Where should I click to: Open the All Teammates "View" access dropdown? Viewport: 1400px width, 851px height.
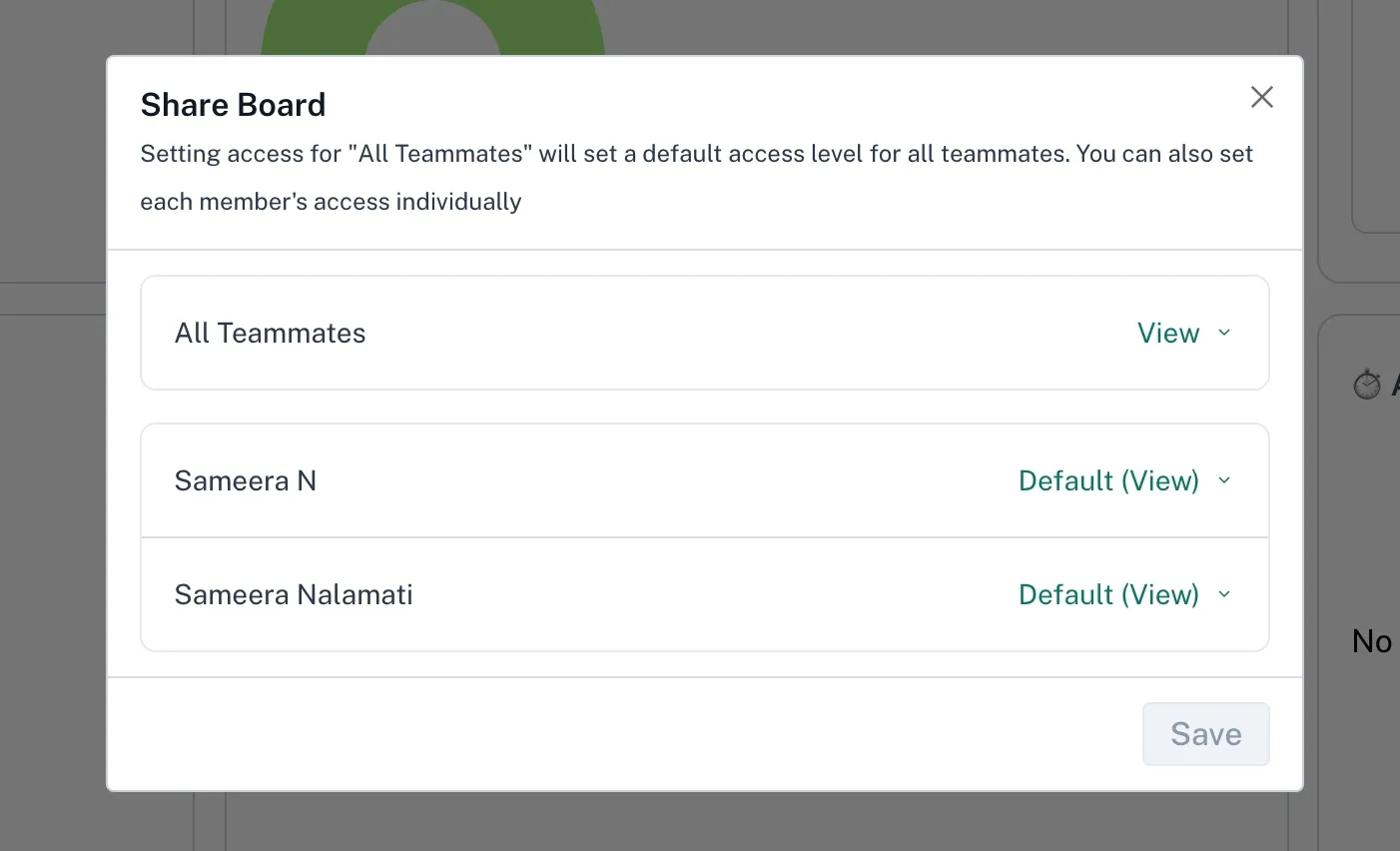[1168, 334]
